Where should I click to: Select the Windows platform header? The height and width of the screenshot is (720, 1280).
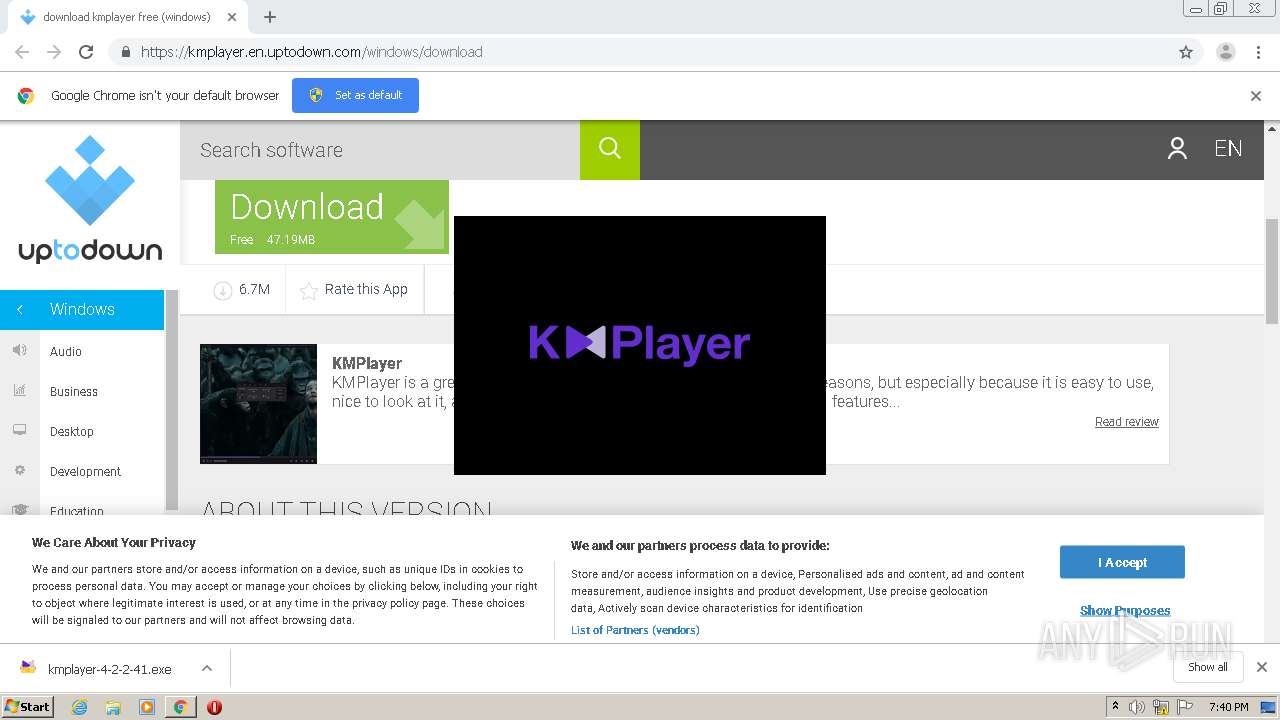point(82,310)
